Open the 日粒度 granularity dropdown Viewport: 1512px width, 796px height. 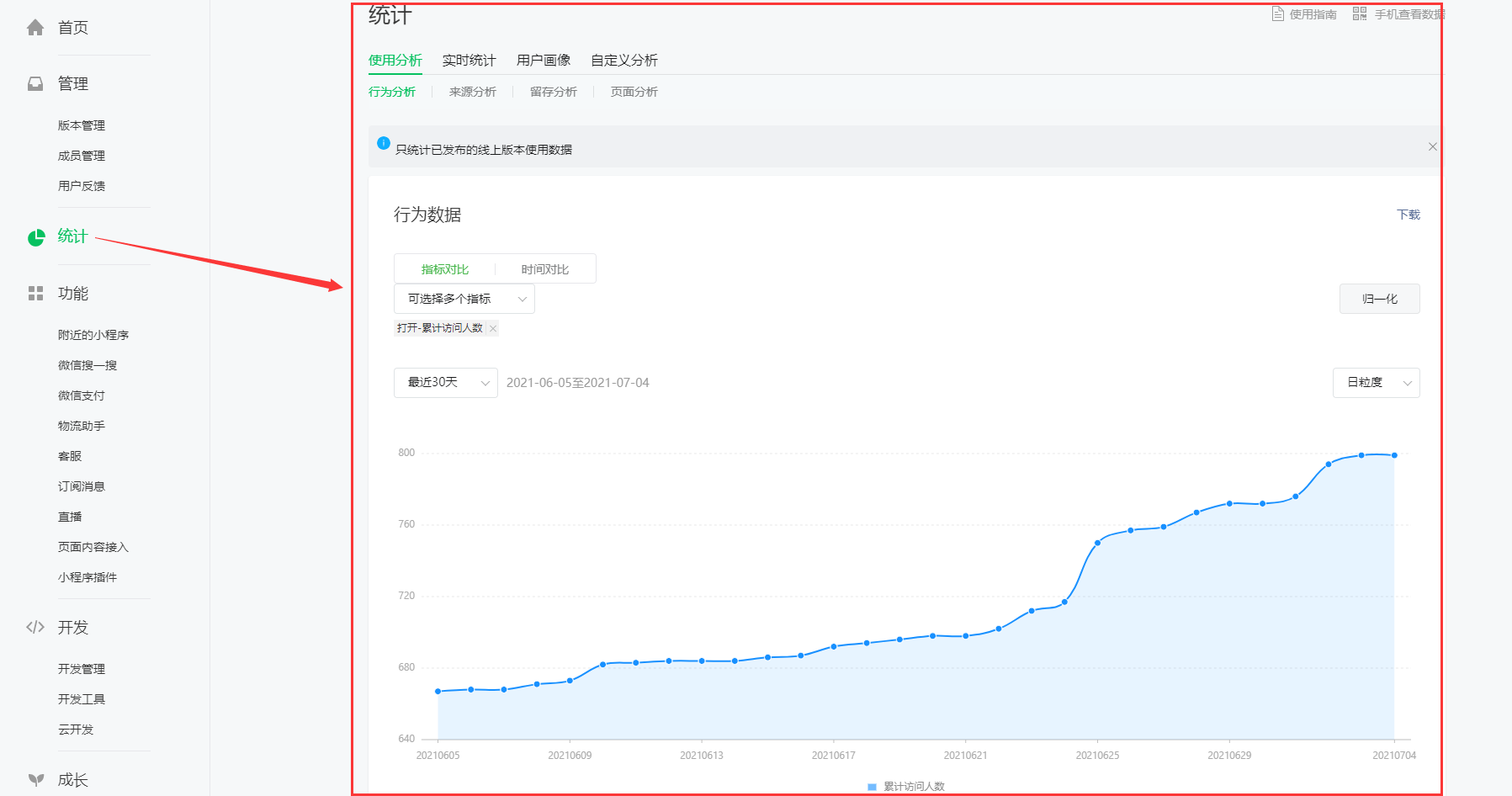[1377, 383]
